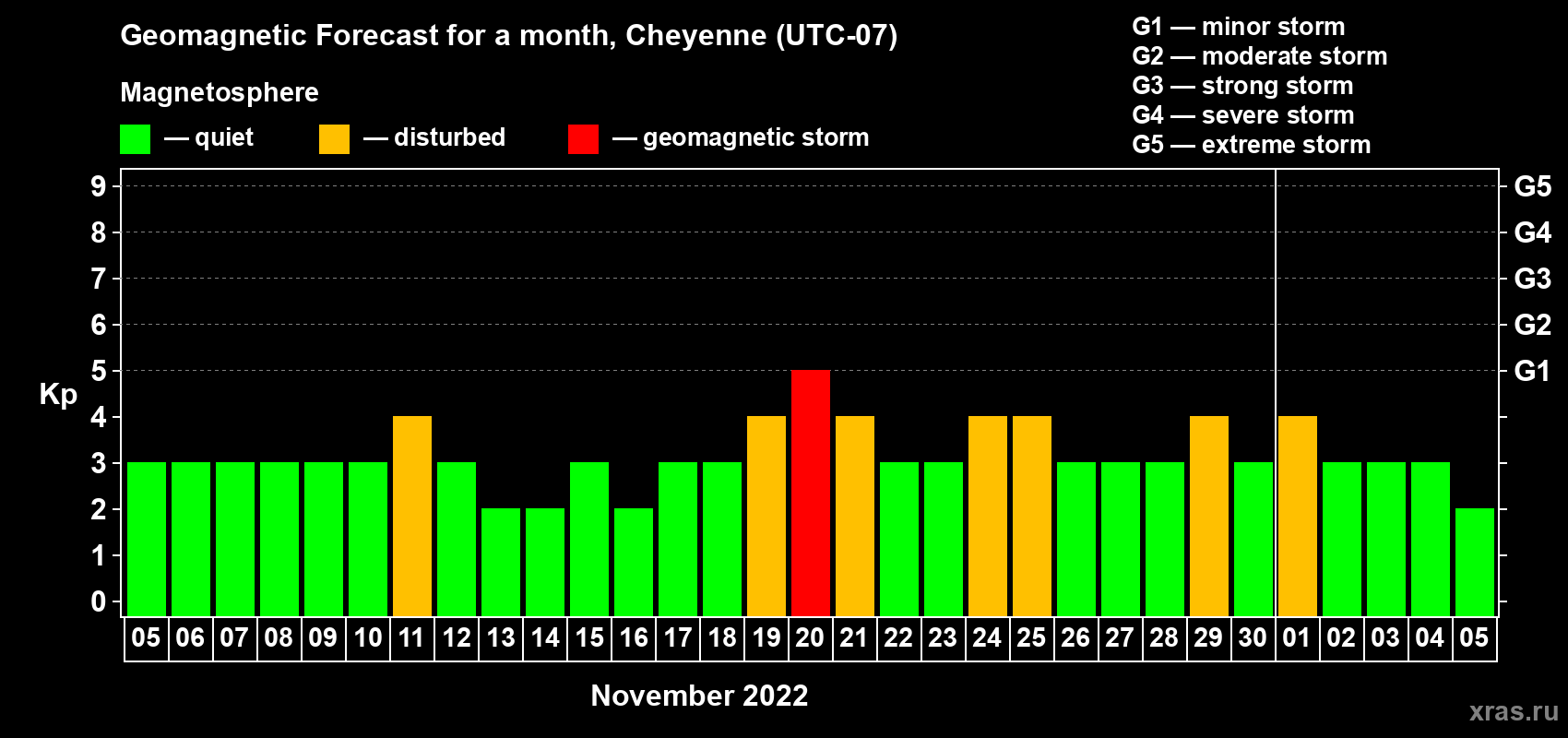This screenshot has height=738, width=1568.
Task: Click the Kp axis value 7
Action: [x=99, y=279]
